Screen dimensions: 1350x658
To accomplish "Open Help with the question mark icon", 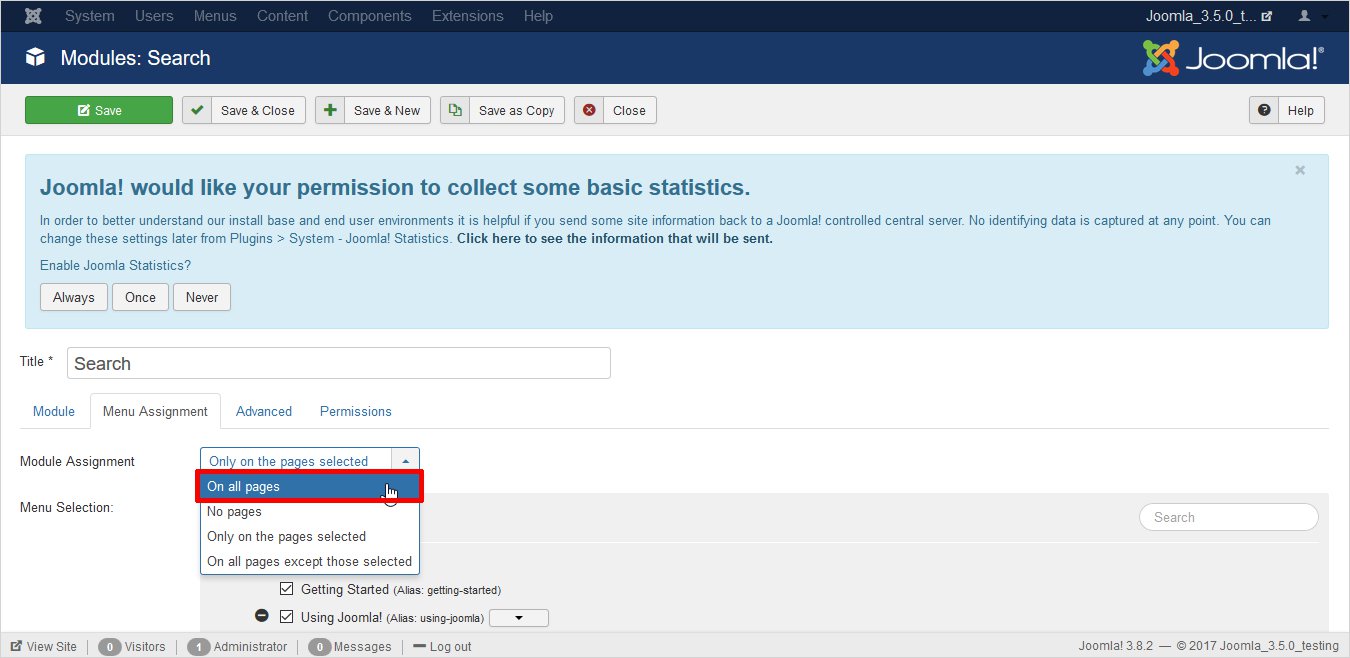I will [1264, 110].
